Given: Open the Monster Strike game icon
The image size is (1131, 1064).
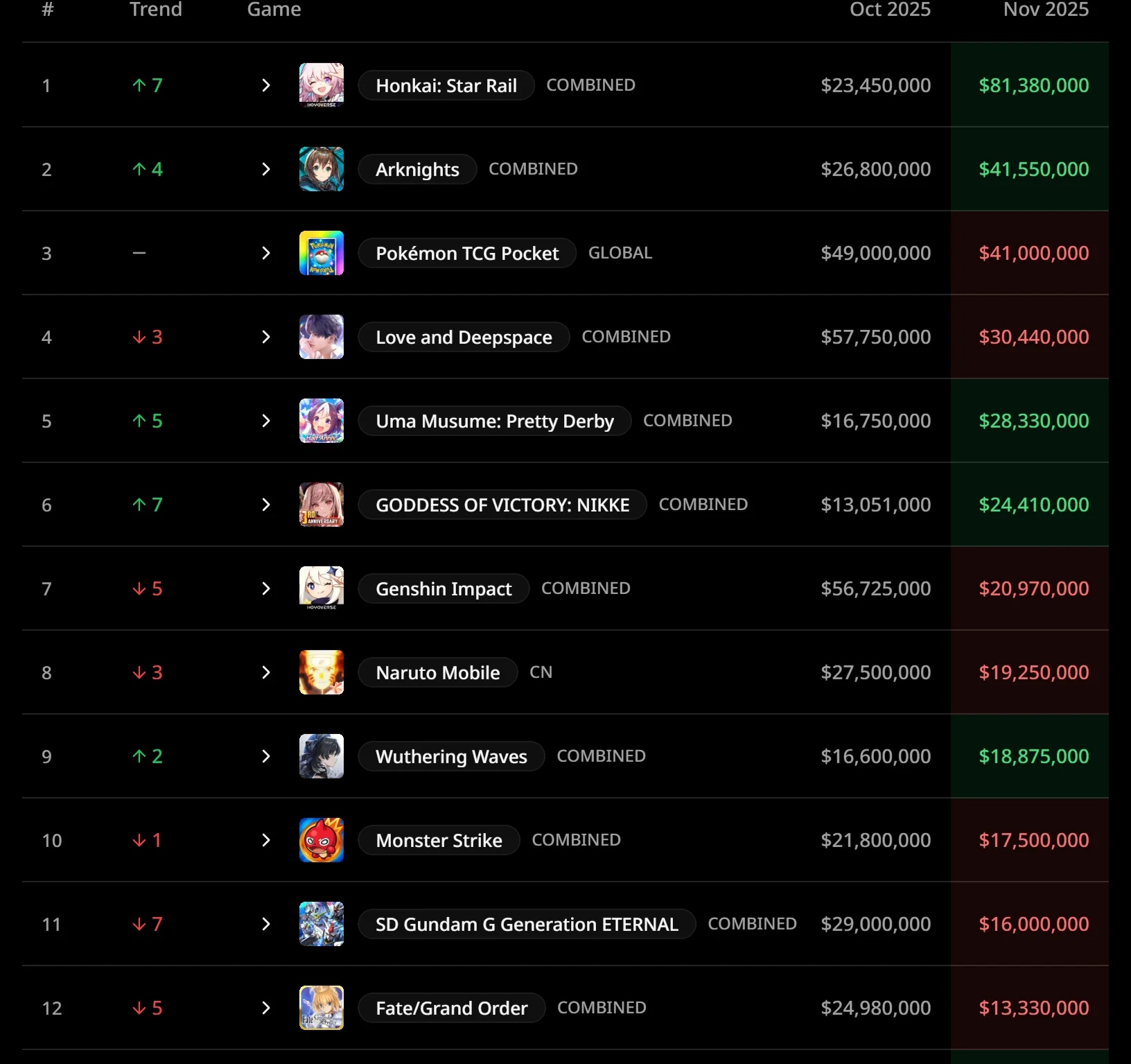Looking at the screenshot, I should tap(322, 840).
